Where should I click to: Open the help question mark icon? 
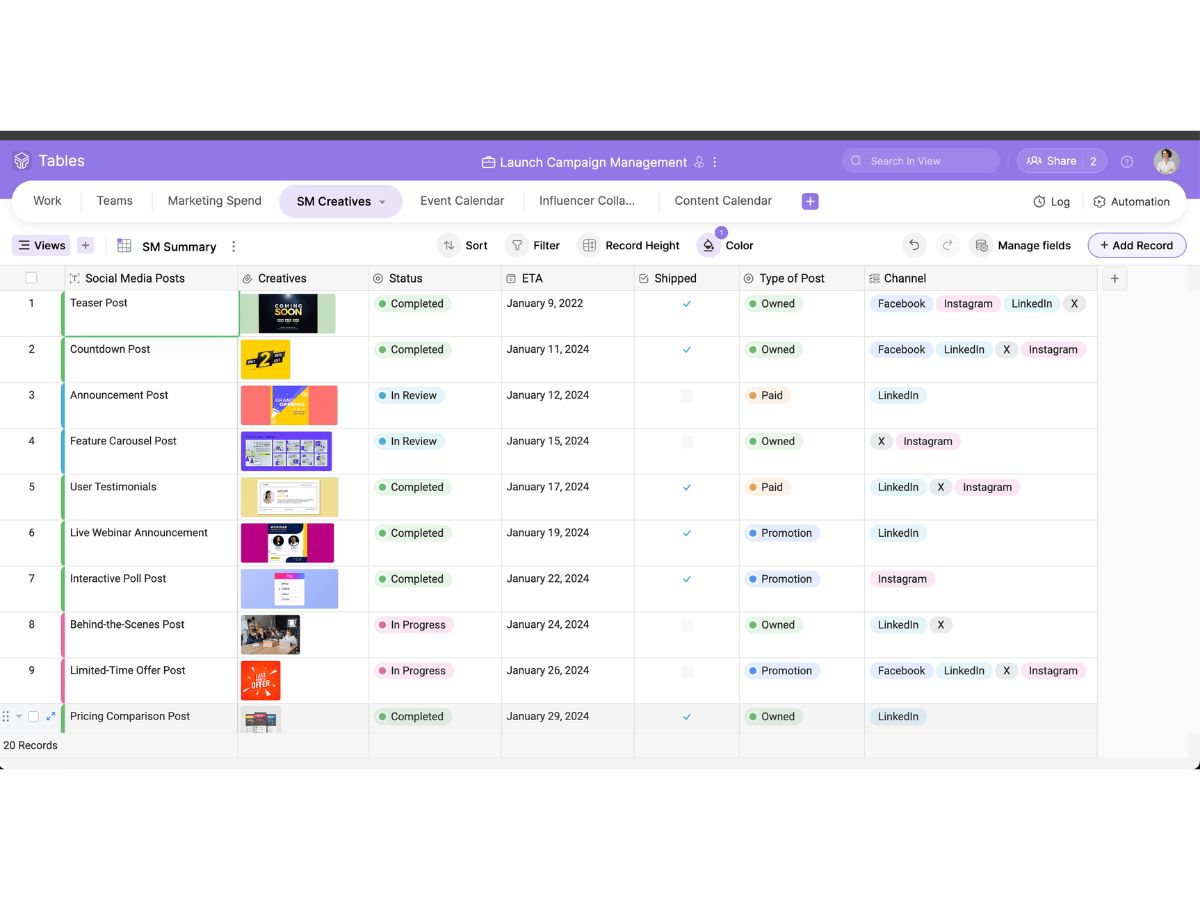point(1127,161)
